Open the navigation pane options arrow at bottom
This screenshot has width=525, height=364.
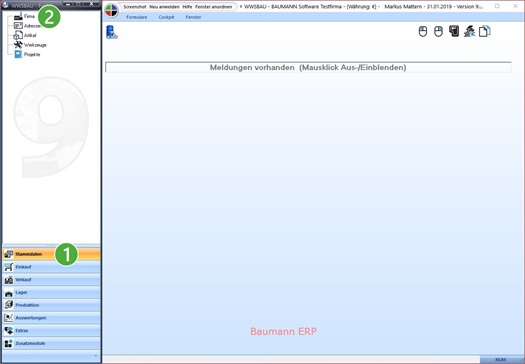click(x=96, y=356)
